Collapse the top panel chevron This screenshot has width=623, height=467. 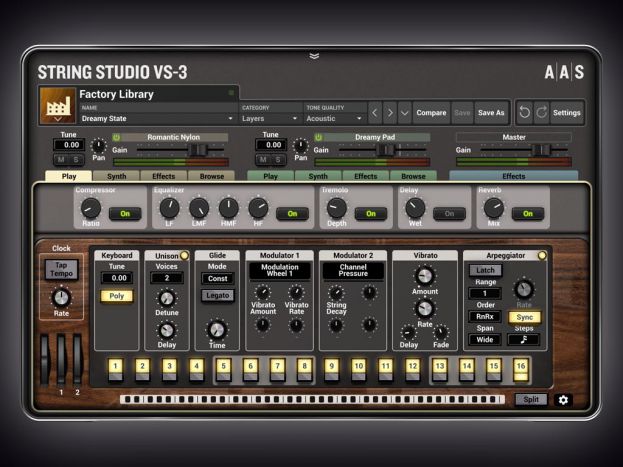pyautogui.click(x=314, y=56)
